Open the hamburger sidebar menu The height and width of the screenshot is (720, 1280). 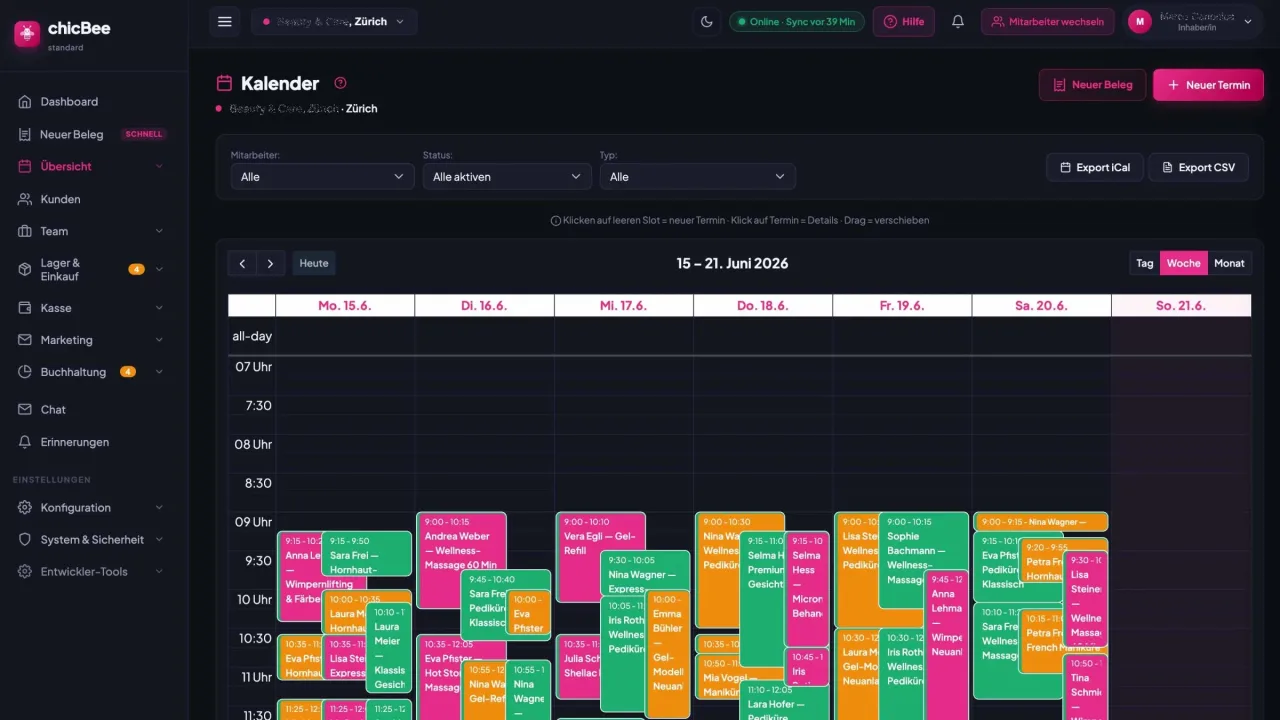pos(225,22)
